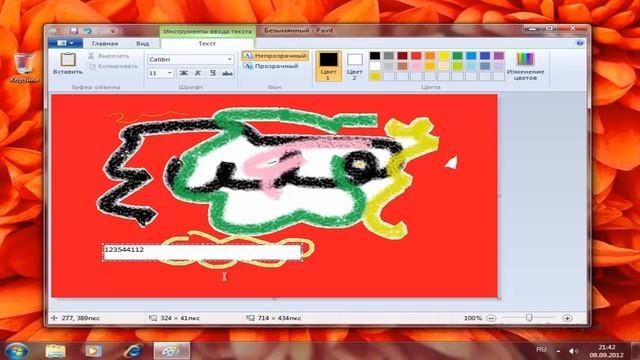Click the Undo arrow in quick access toolbar

pos(88,31)
